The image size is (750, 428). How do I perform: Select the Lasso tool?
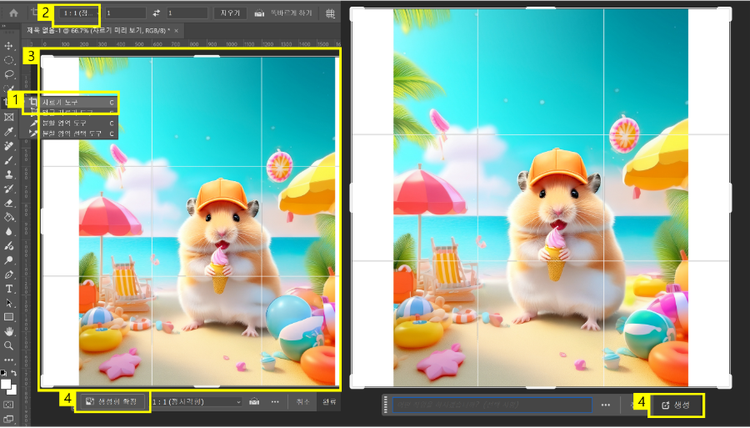pos(9,75)
